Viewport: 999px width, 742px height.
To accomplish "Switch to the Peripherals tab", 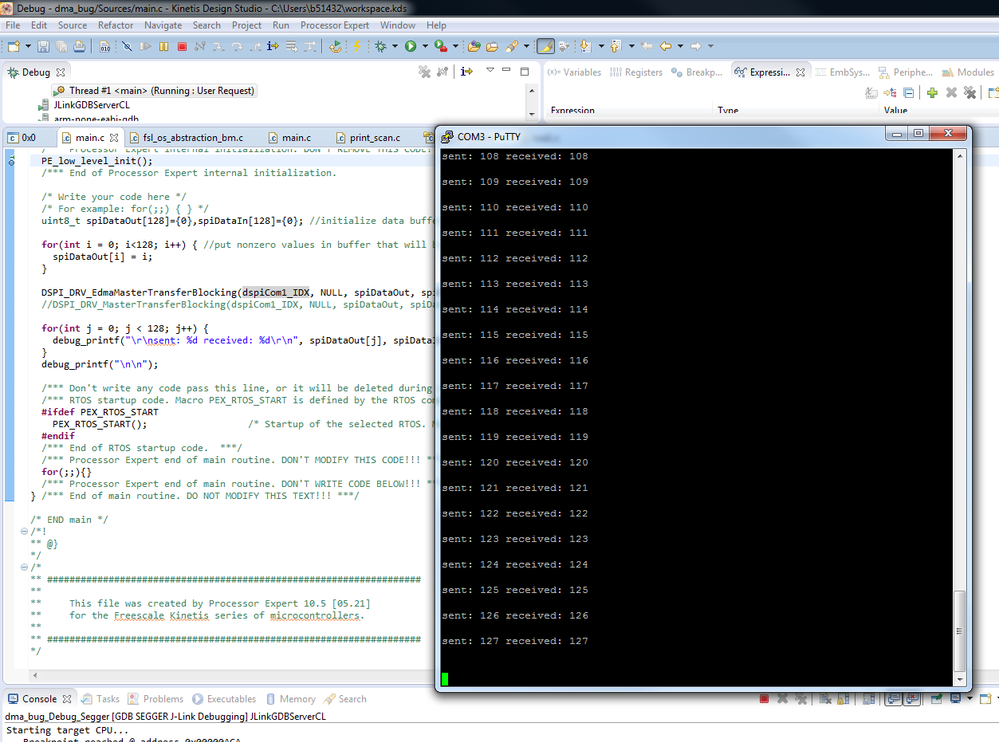I will (x=905, y=73).
